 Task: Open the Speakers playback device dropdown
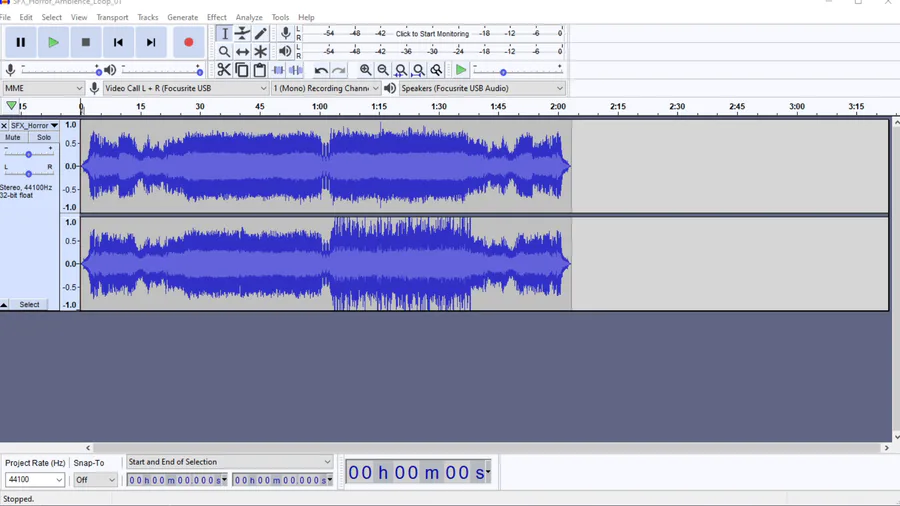[x=482, y=88]
